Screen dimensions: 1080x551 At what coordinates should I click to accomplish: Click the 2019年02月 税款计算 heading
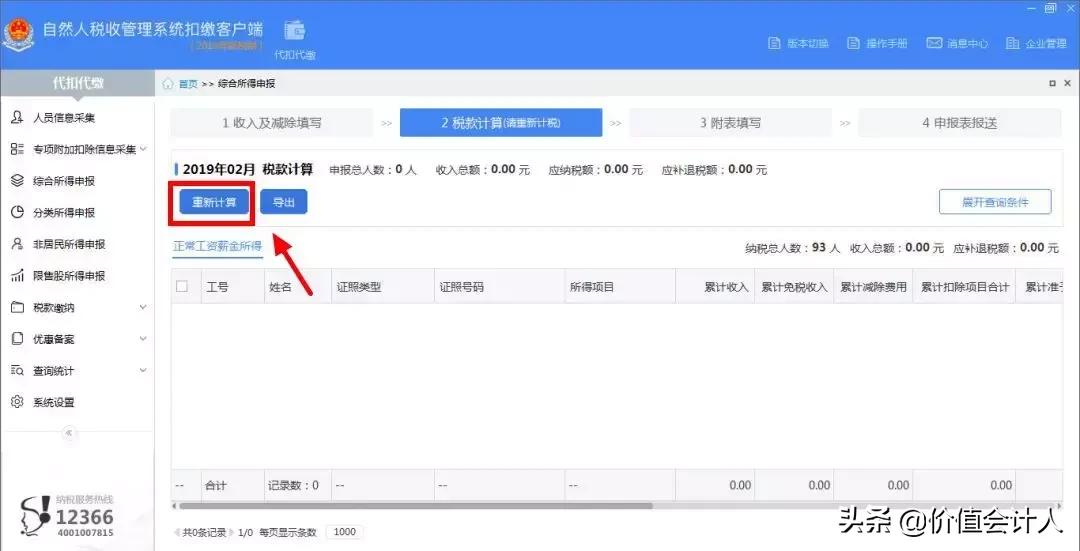click(x=248, y=169)
